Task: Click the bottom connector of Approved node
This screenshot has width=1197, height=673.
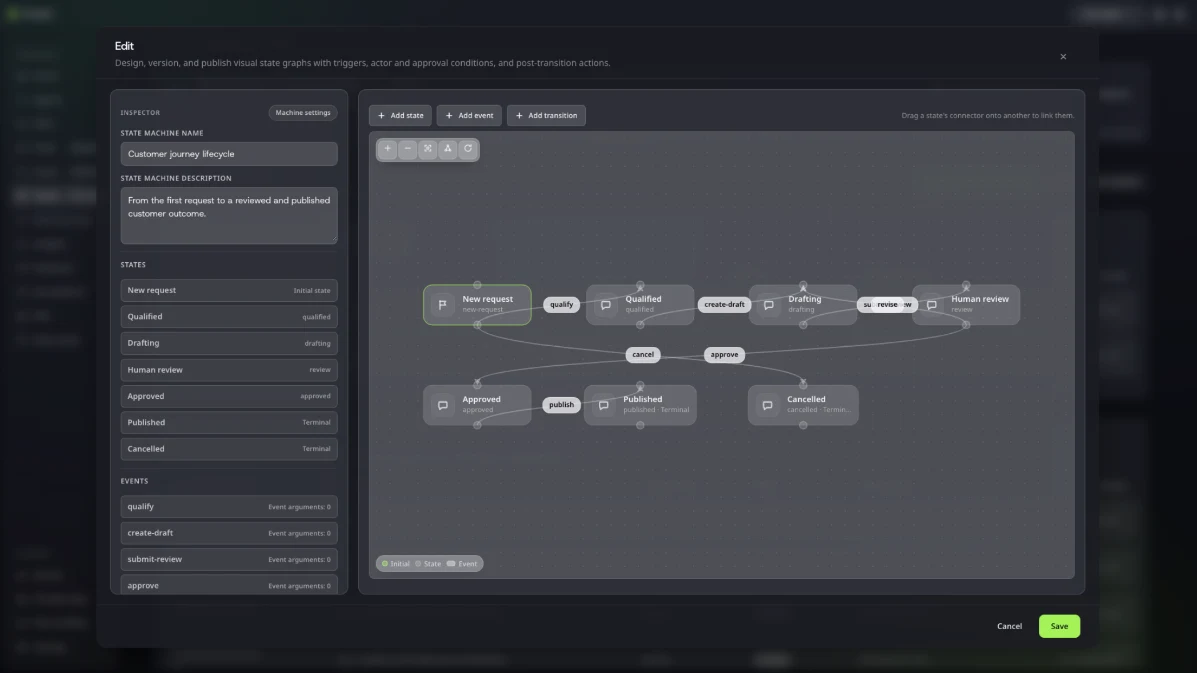Action: [477, 425]
